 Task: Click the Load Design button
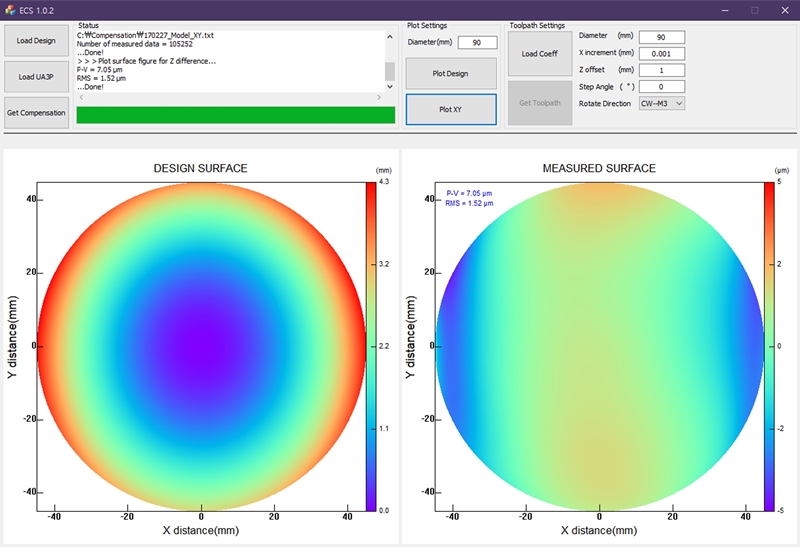(36, 40)
